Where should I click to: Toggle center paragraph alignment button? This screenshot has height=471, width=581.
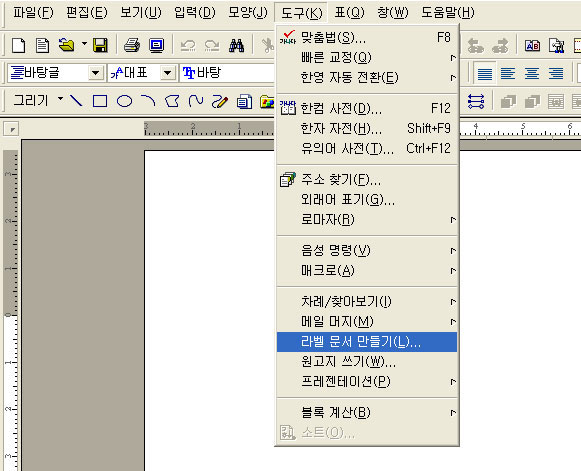(x=532, y=73)
